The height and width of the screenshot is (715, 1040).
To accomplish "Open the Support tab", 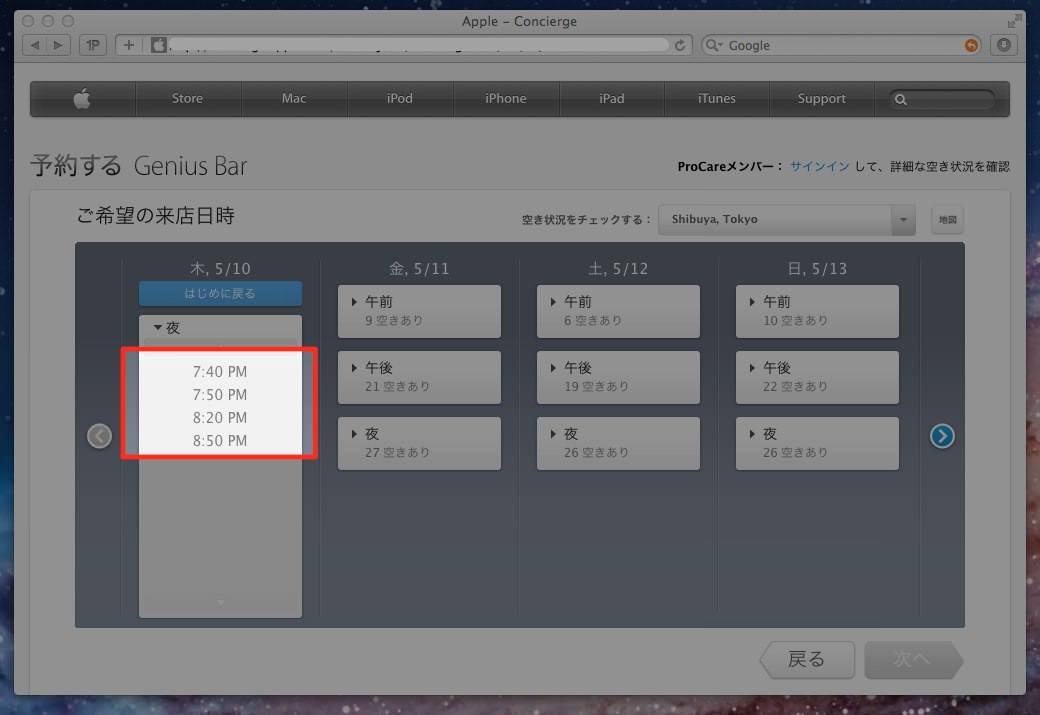I will 821,99.
